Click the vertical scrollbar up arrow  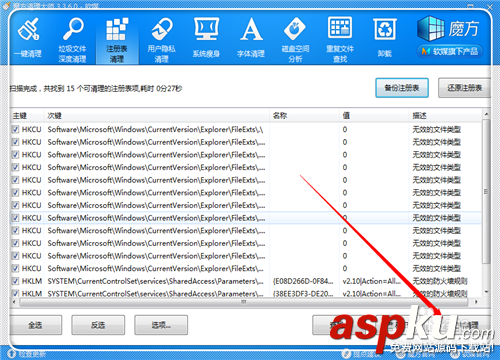(486, 114)
